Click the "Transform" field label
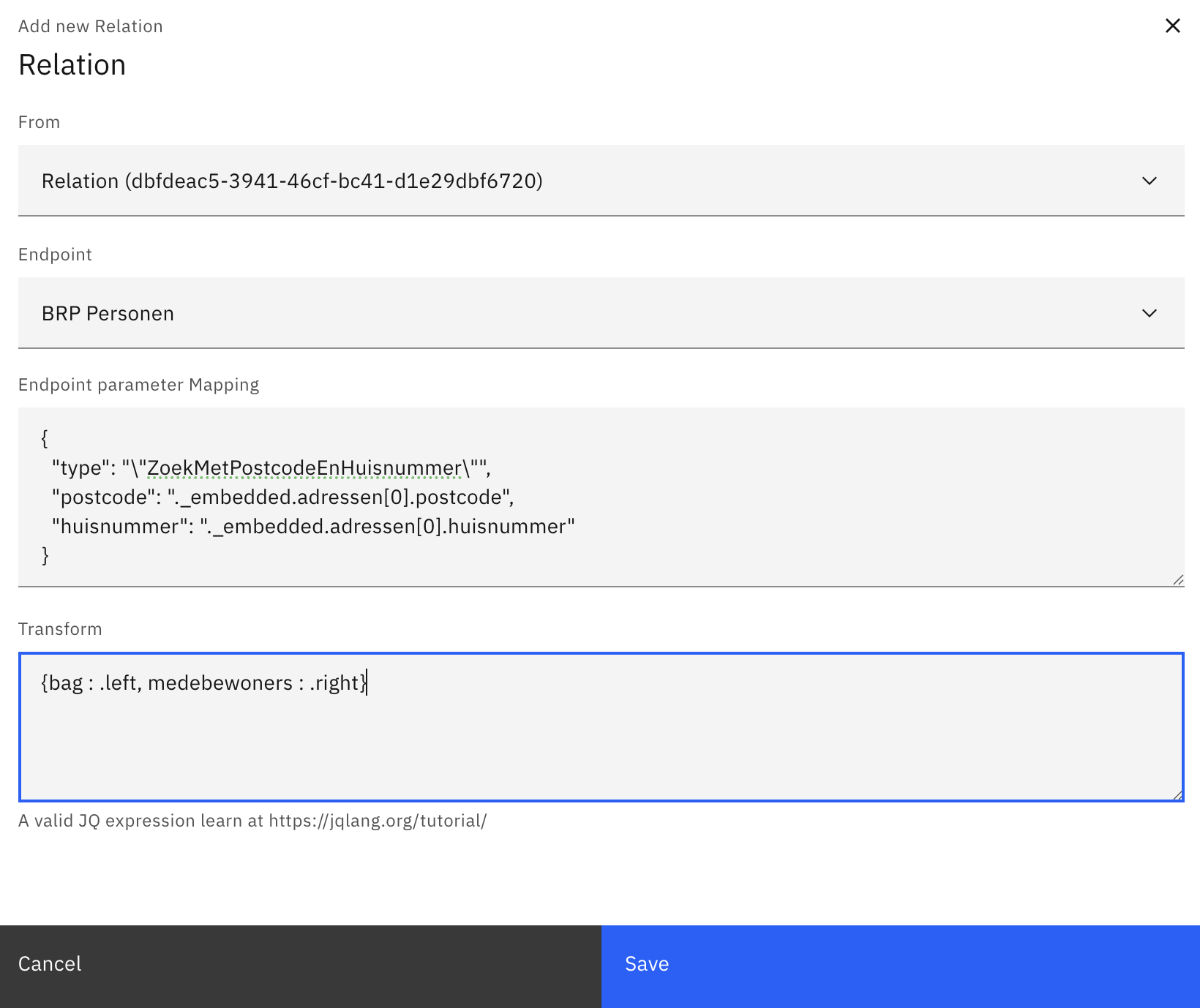The height and width of the screenshot is (1008, 1200). [60, 629]
